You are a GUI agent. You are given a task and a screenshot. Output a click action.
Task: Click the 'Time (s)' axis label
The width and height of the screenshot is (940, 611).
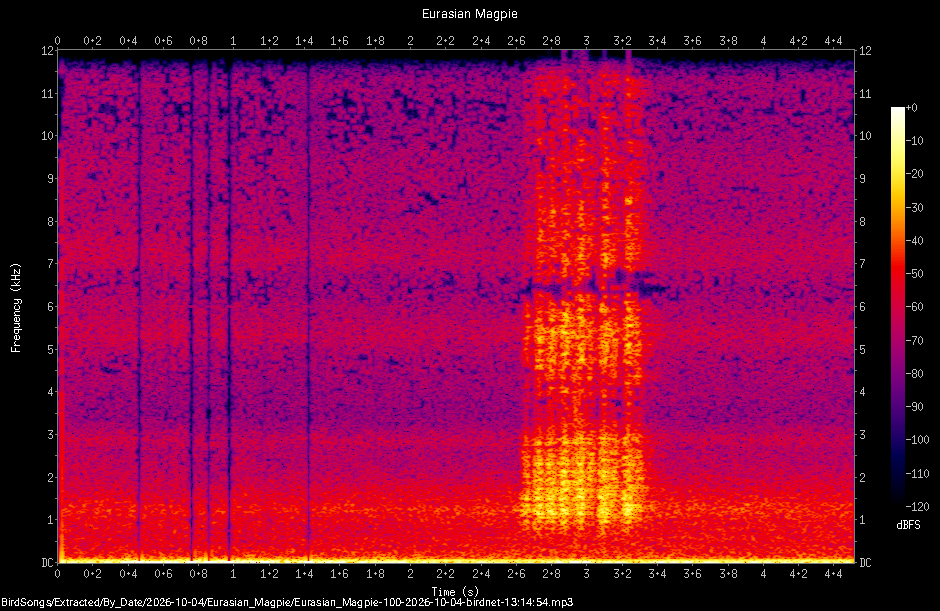[x=455, y=592]
